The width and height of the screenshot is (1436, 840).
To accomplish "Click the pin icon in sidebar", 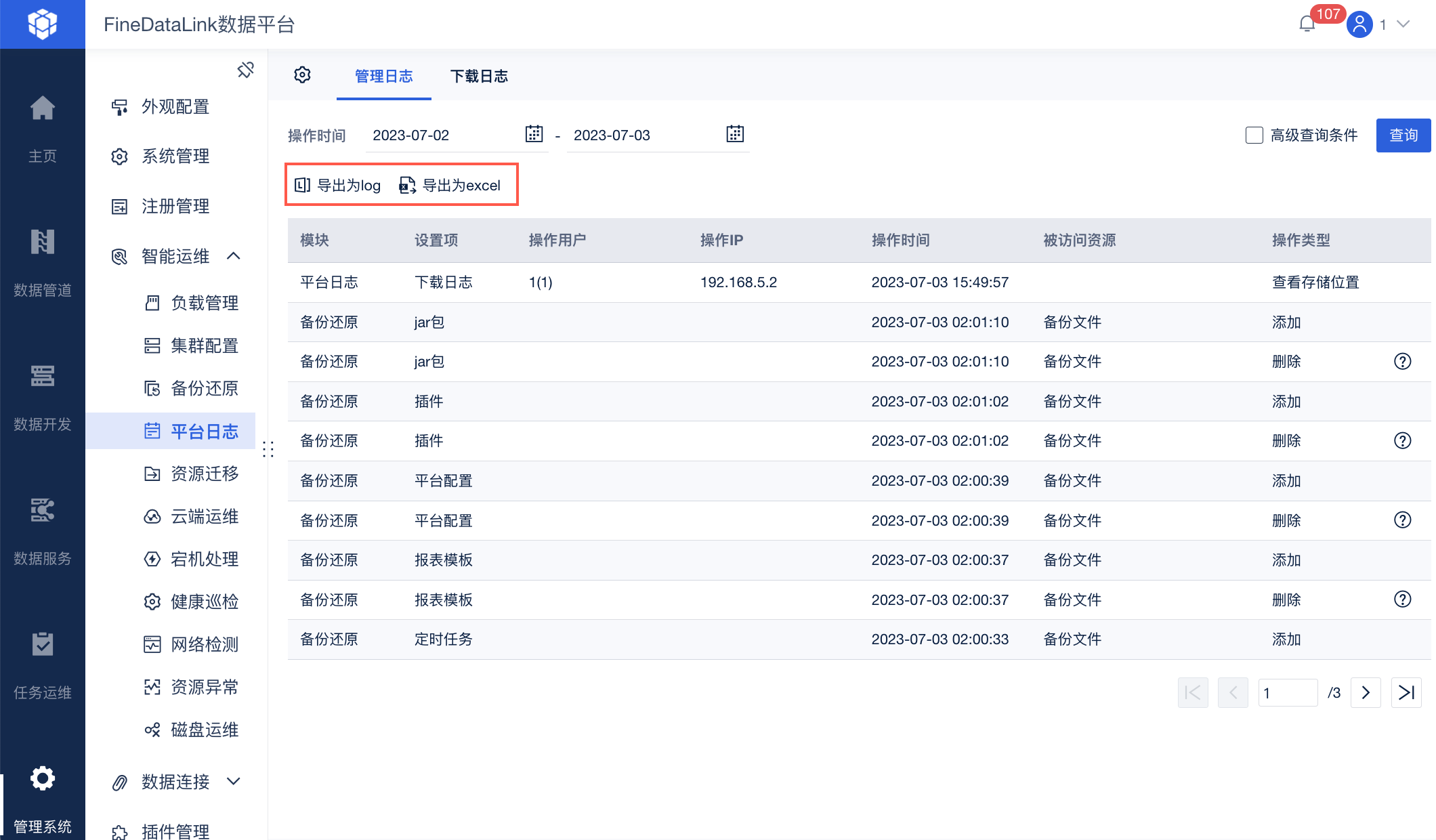I will tap(245, 70).
